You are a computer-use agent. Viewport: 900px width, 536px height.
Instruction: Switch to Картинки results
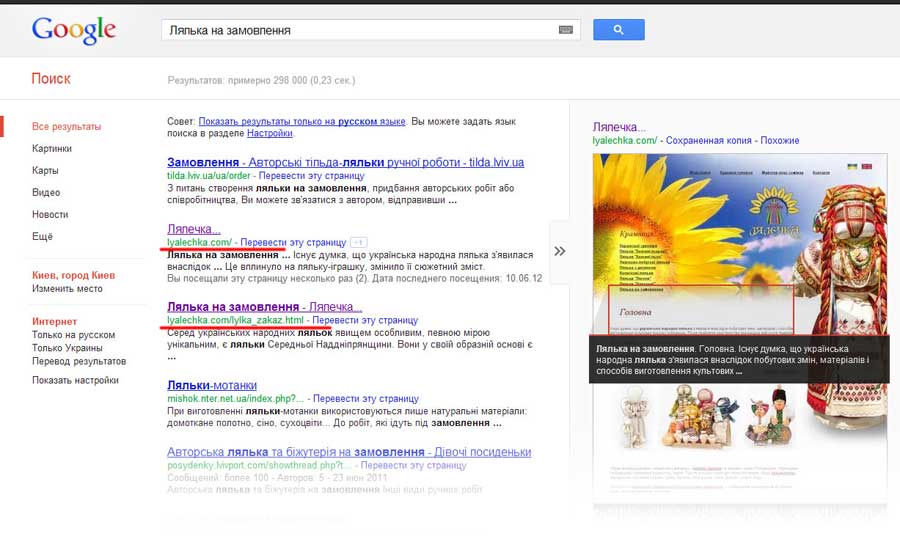52,148
